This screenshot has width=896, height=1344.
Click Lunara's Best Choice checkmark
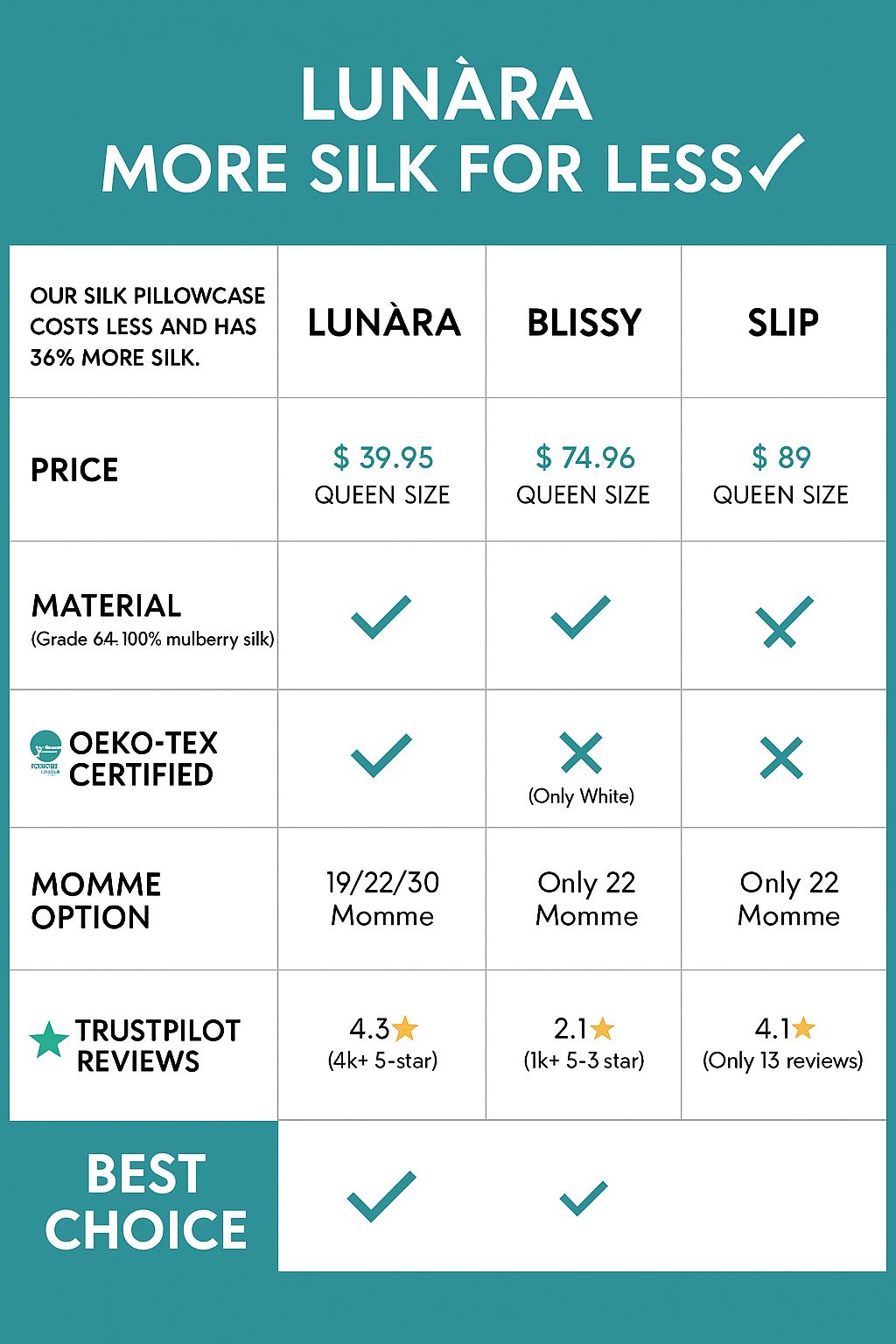(x=381, y=1195)
